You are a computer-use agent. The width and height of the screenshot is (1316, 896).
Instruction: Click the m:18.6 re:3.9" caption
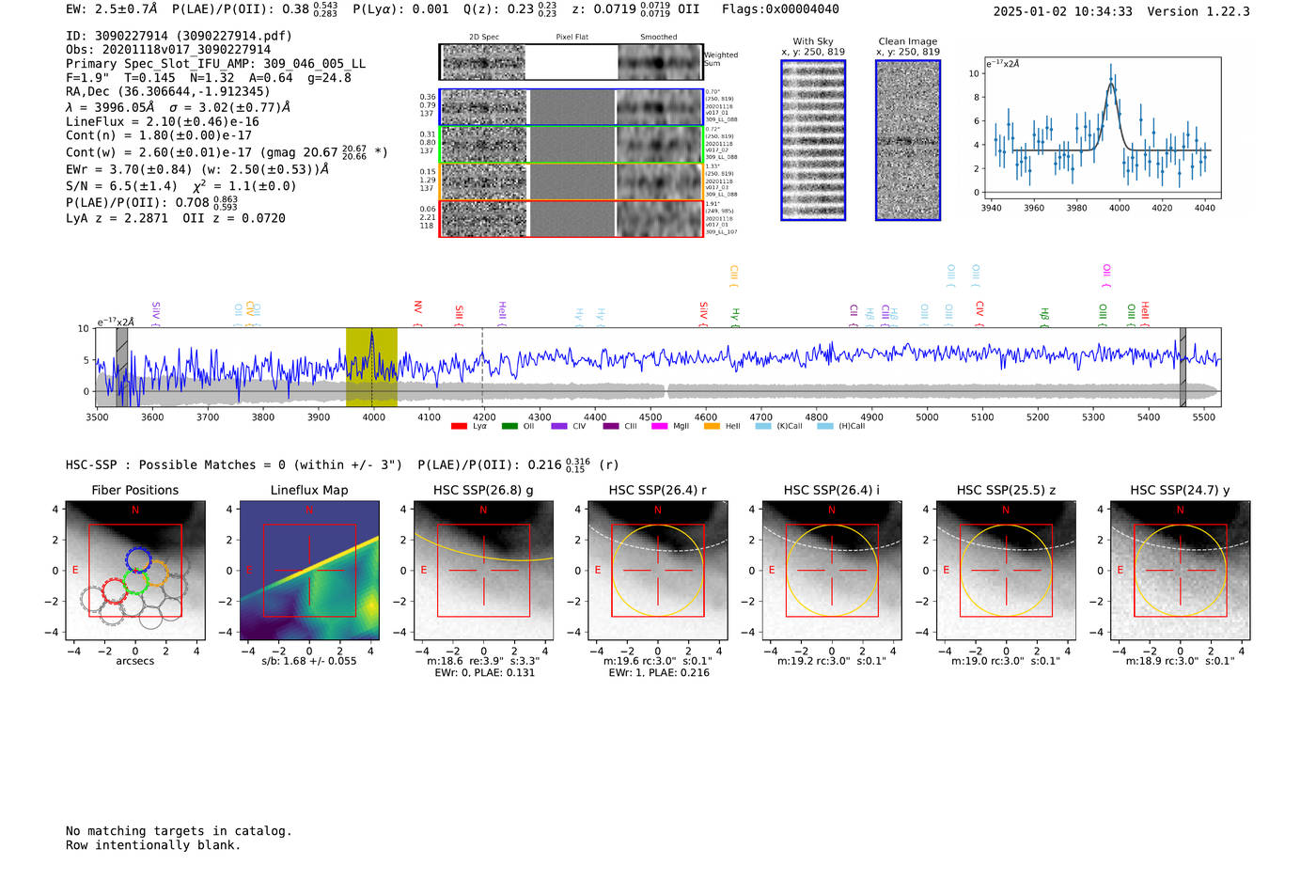coord(484,661)
